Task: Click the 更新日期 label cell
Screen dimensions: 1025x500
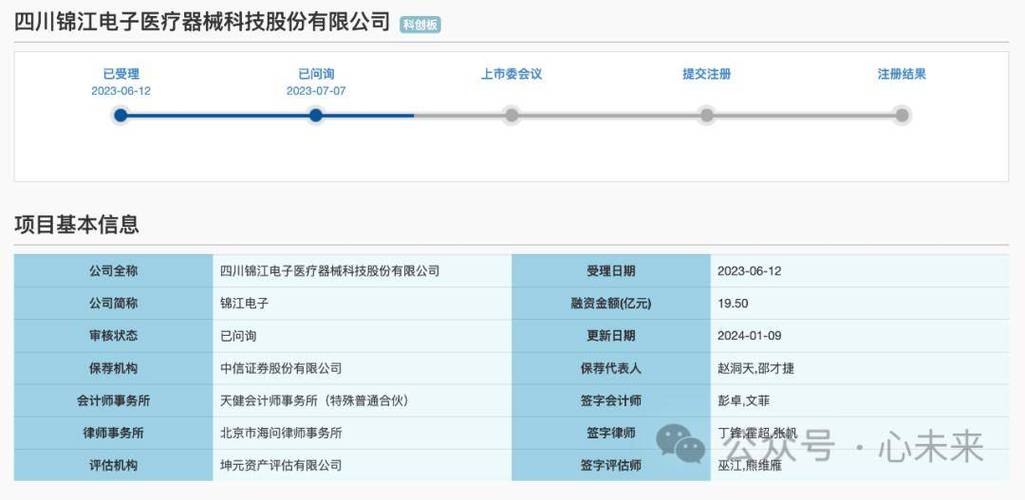Action: pos(611,336)
